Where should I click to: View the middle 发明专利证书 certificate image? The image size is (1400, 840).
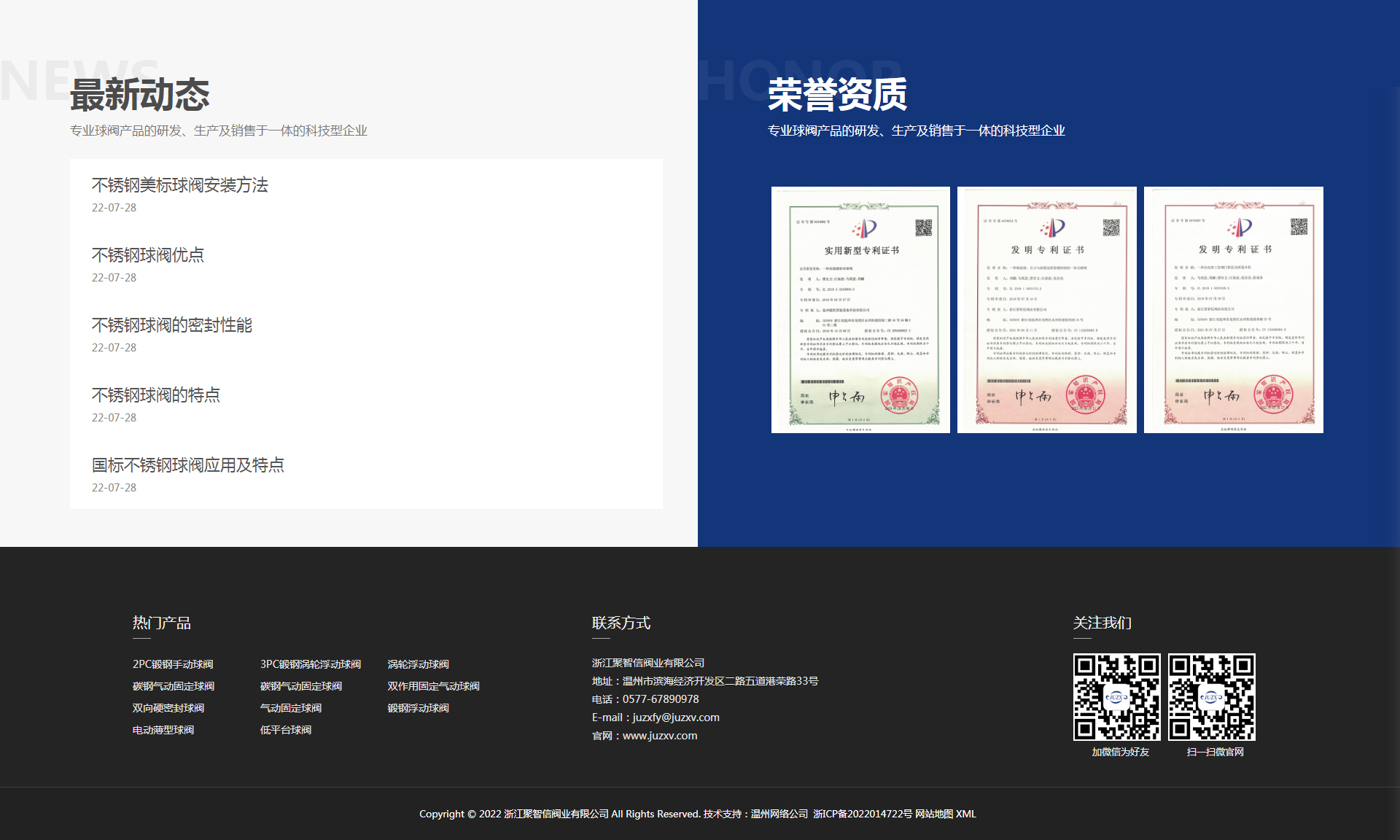click(1046, 310)
